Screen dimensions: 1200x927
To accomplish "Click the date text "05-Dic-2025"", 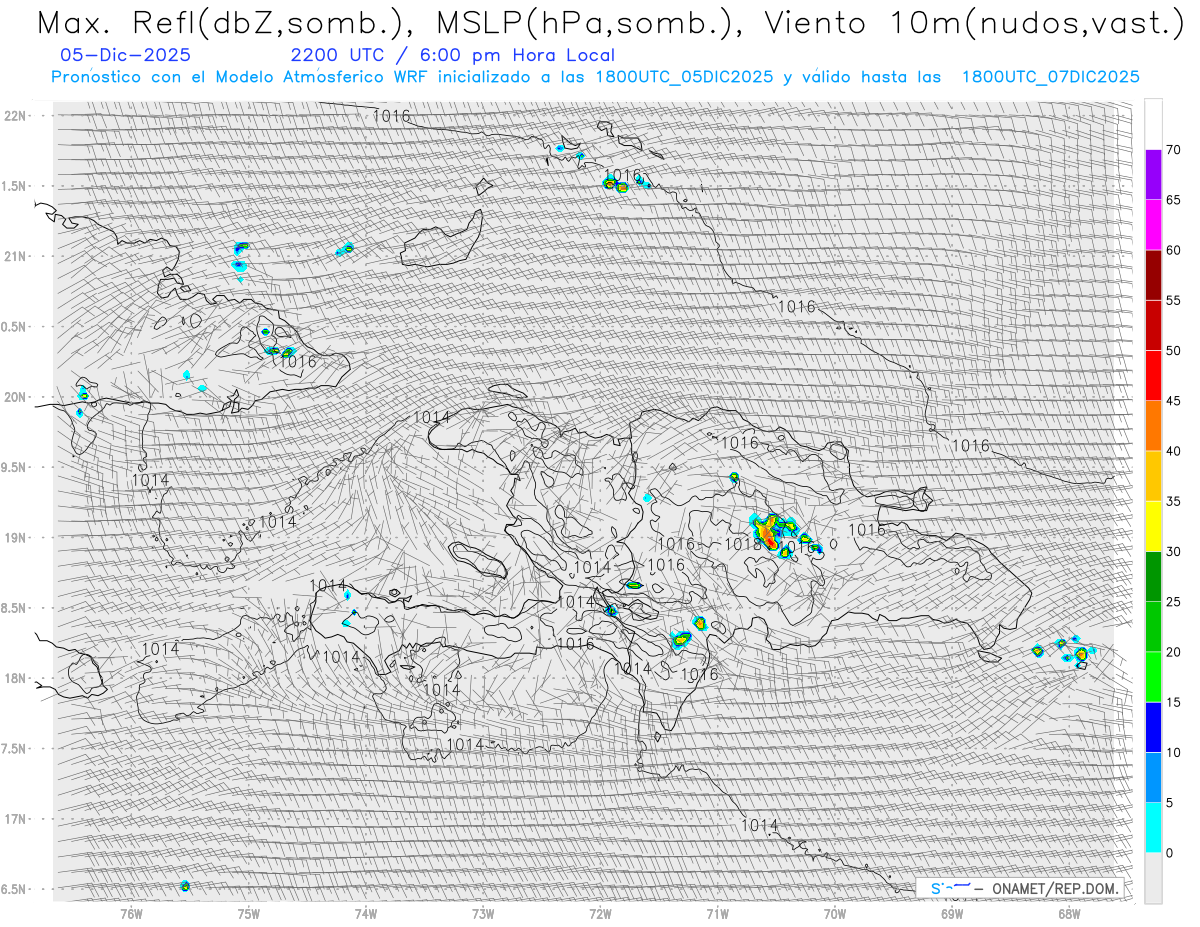I will (125, 56).
